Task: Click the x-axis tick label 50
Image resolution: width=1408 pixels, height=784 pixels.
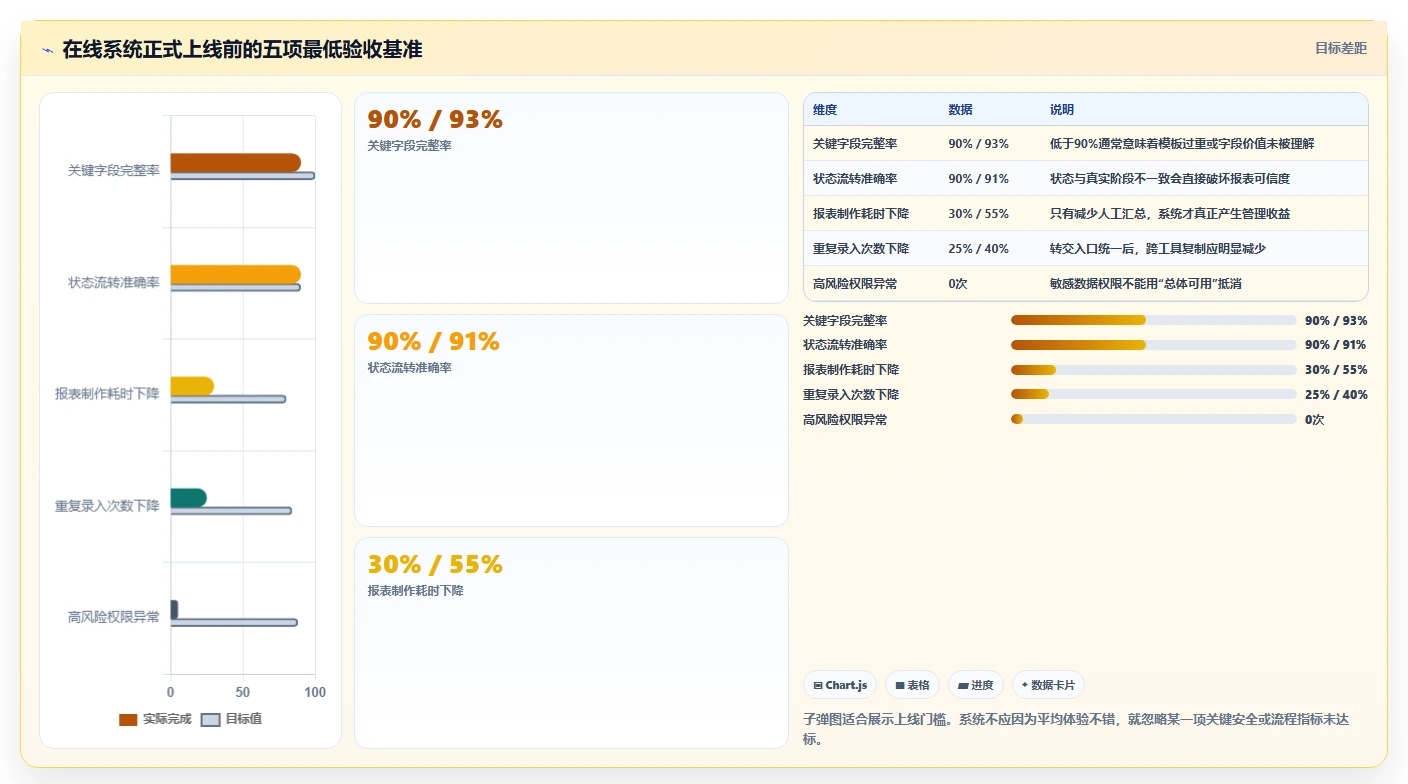Action: click(x=243, y=692)
